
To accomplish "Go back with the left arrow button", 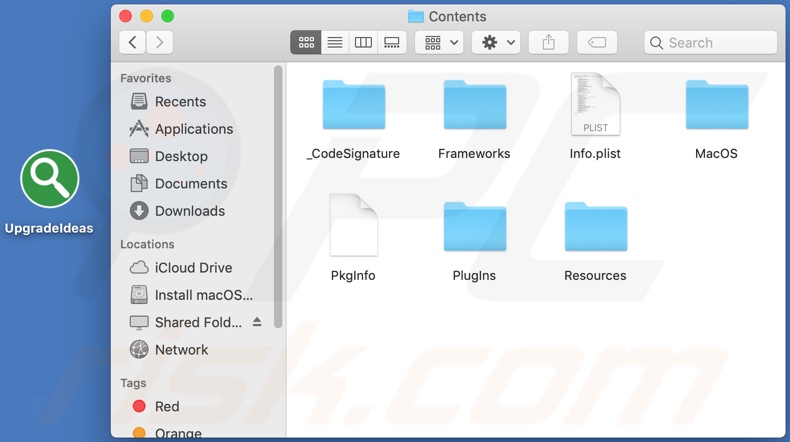I will (x=133, y=43).
